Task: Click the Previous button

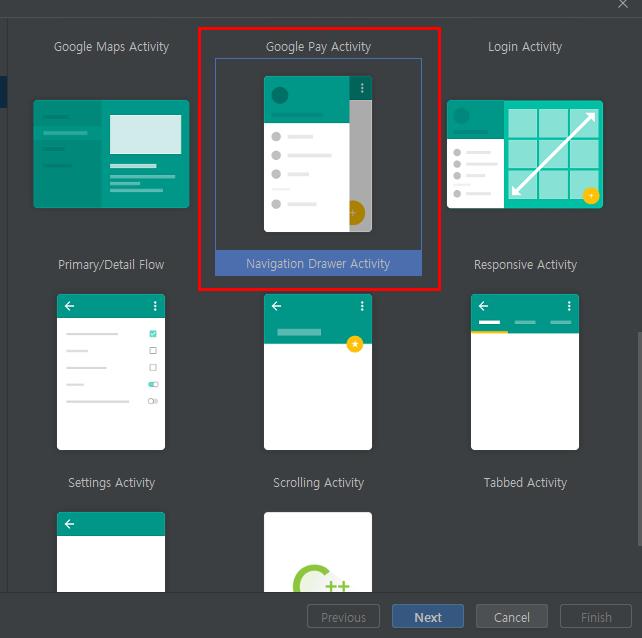Action: click(x=344, y=616)
